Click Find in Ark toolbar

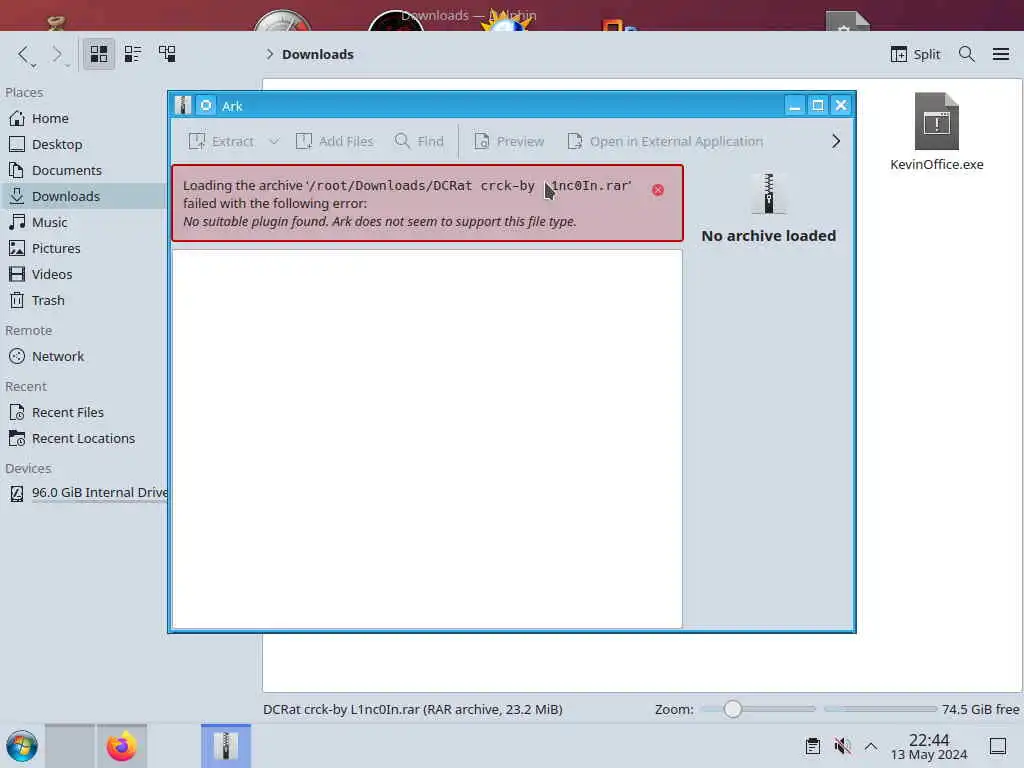pos(419,141)
